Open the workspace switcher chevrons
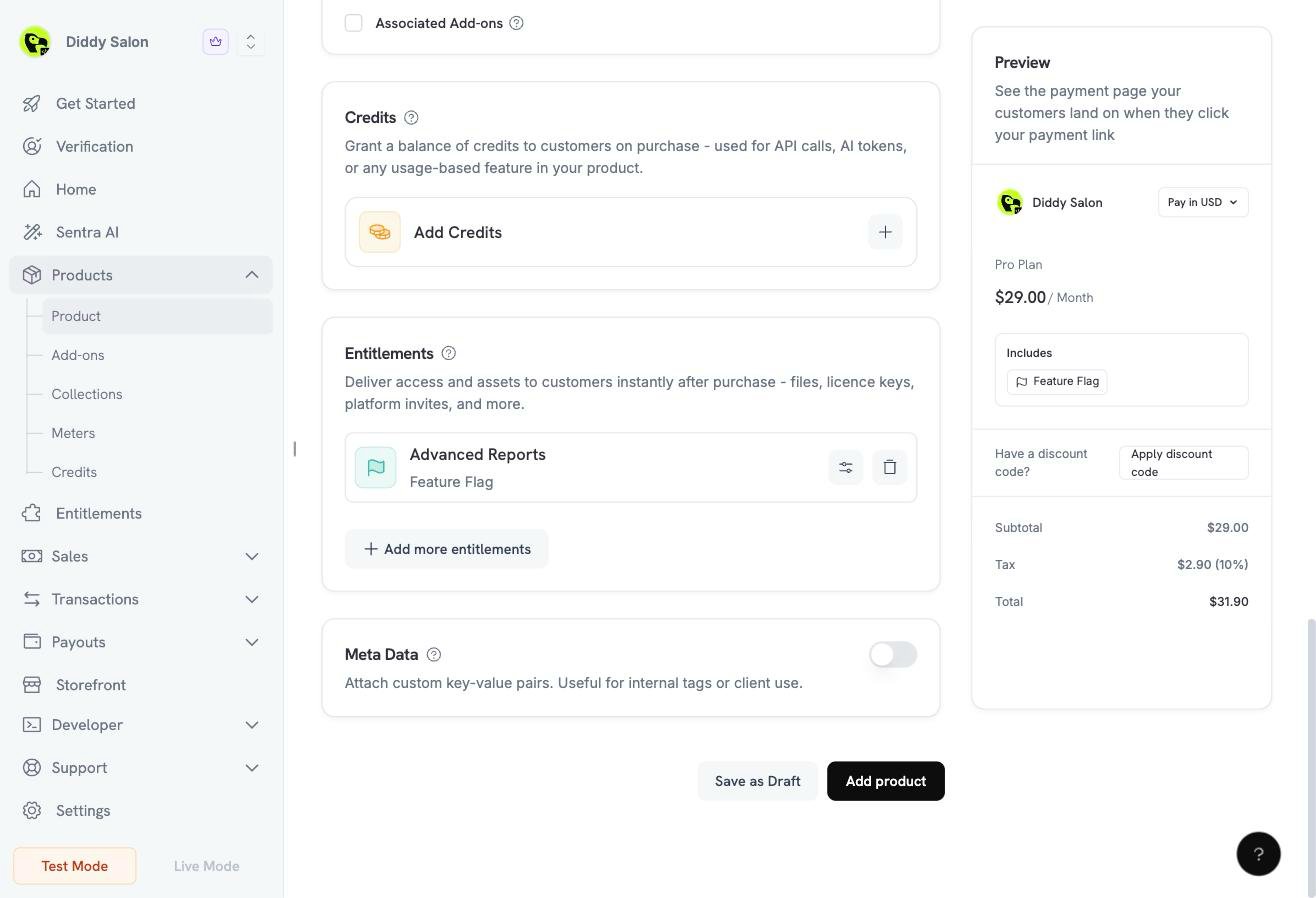The width and height of the screenshot is (1316, 898). (251, 41)
